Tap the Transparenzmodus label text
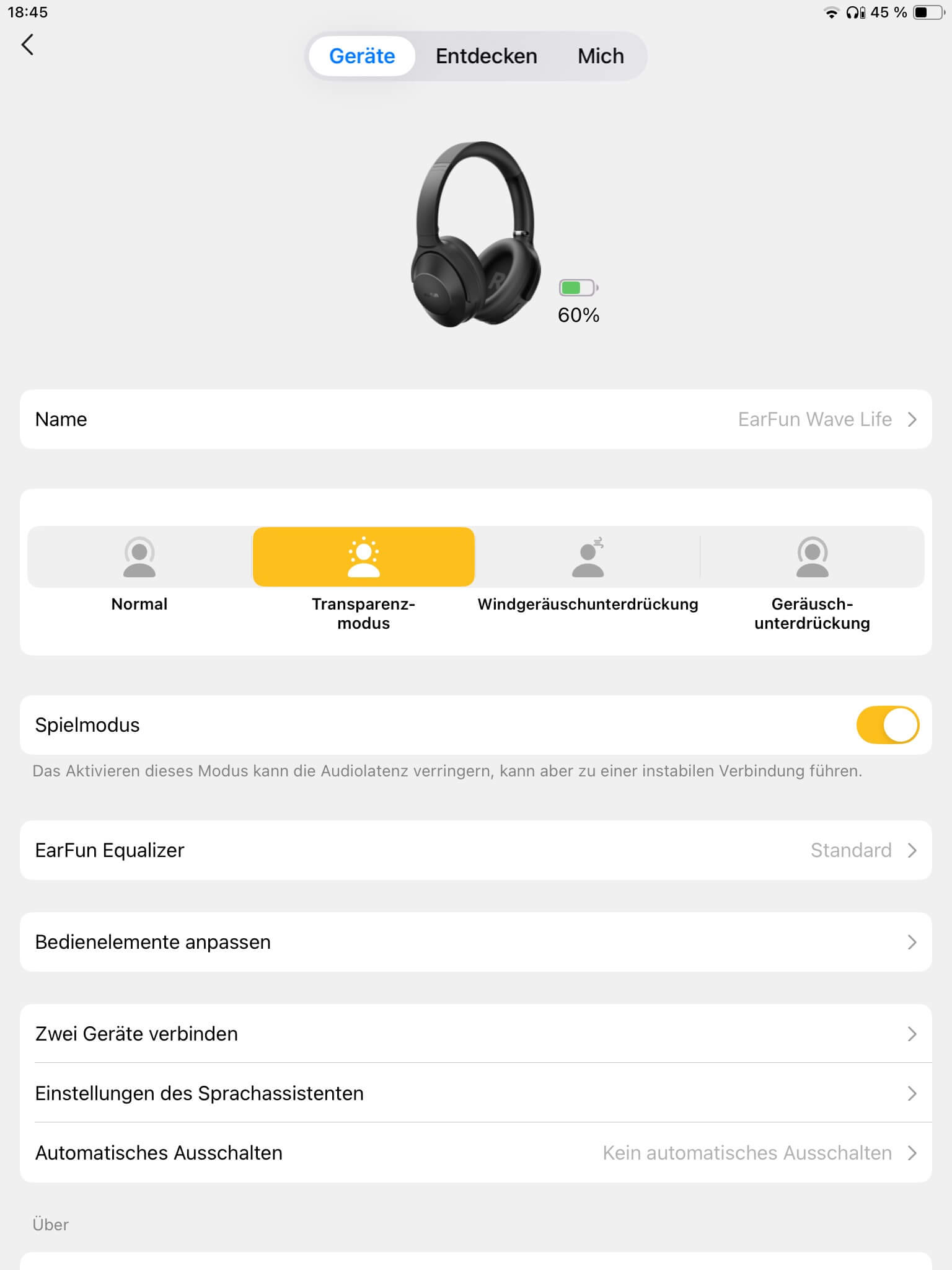 364,613
